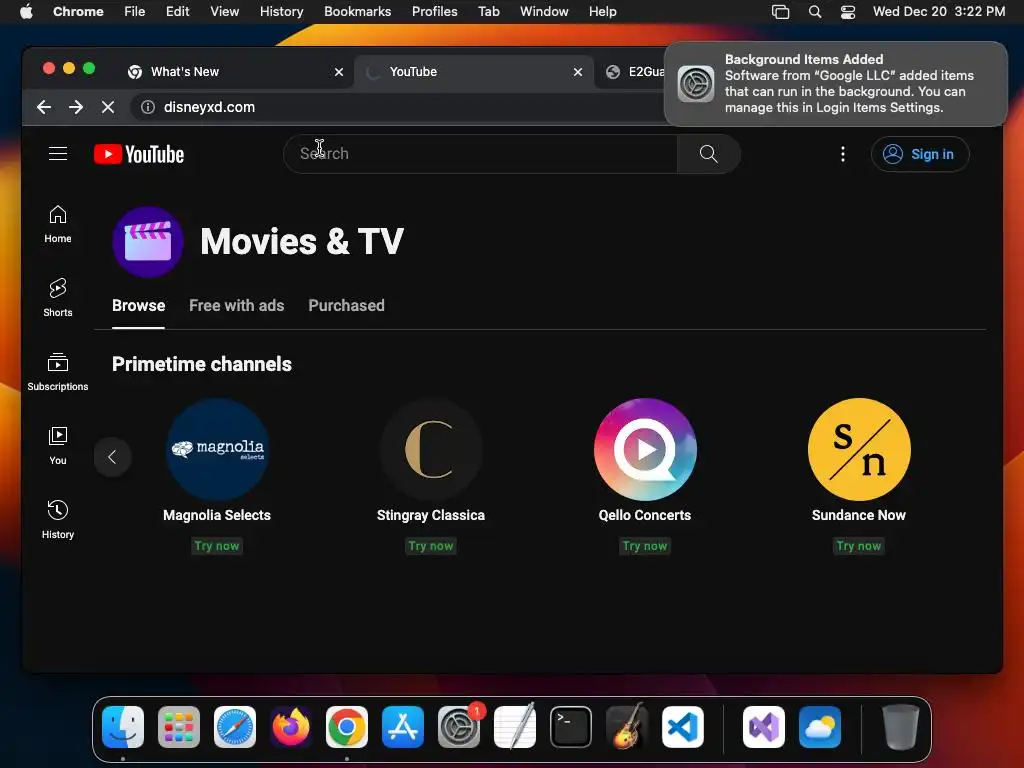Select the Purchased tab
Screen dimensions: 1024x768
tap(346, 306)
